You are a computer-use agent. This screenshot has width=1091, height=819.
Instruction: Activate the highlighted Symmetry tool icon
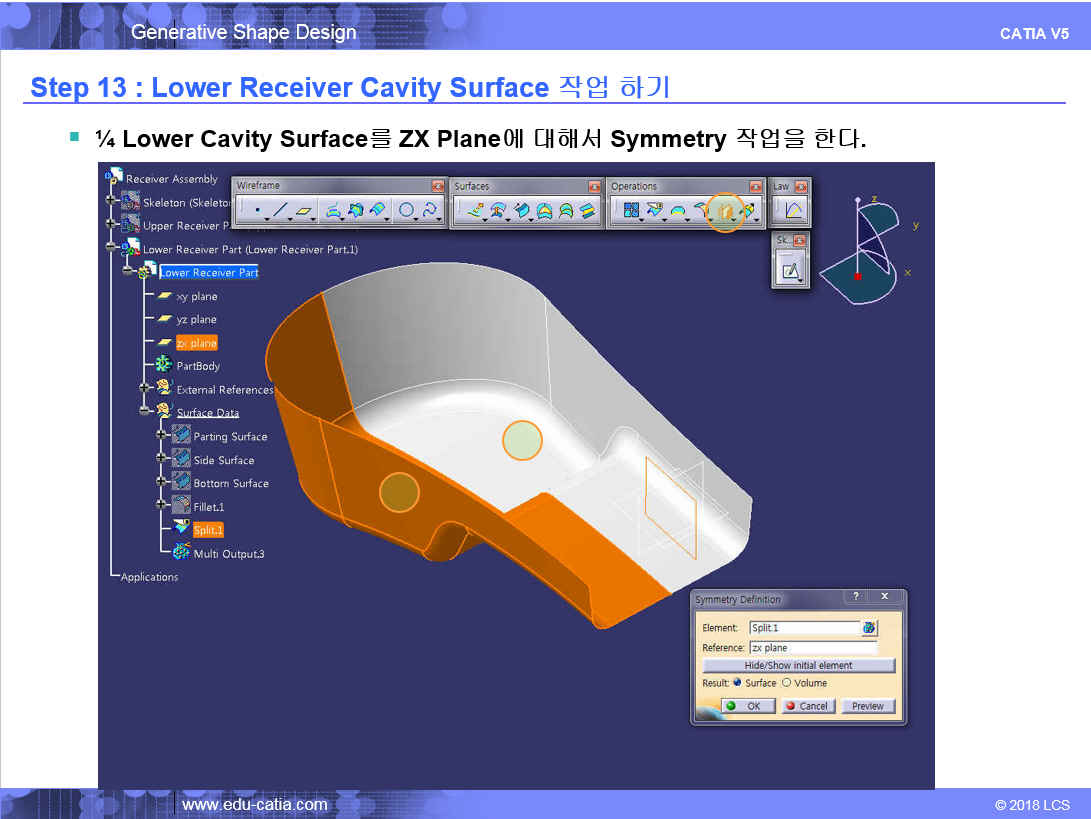click(x=725, y=211)
